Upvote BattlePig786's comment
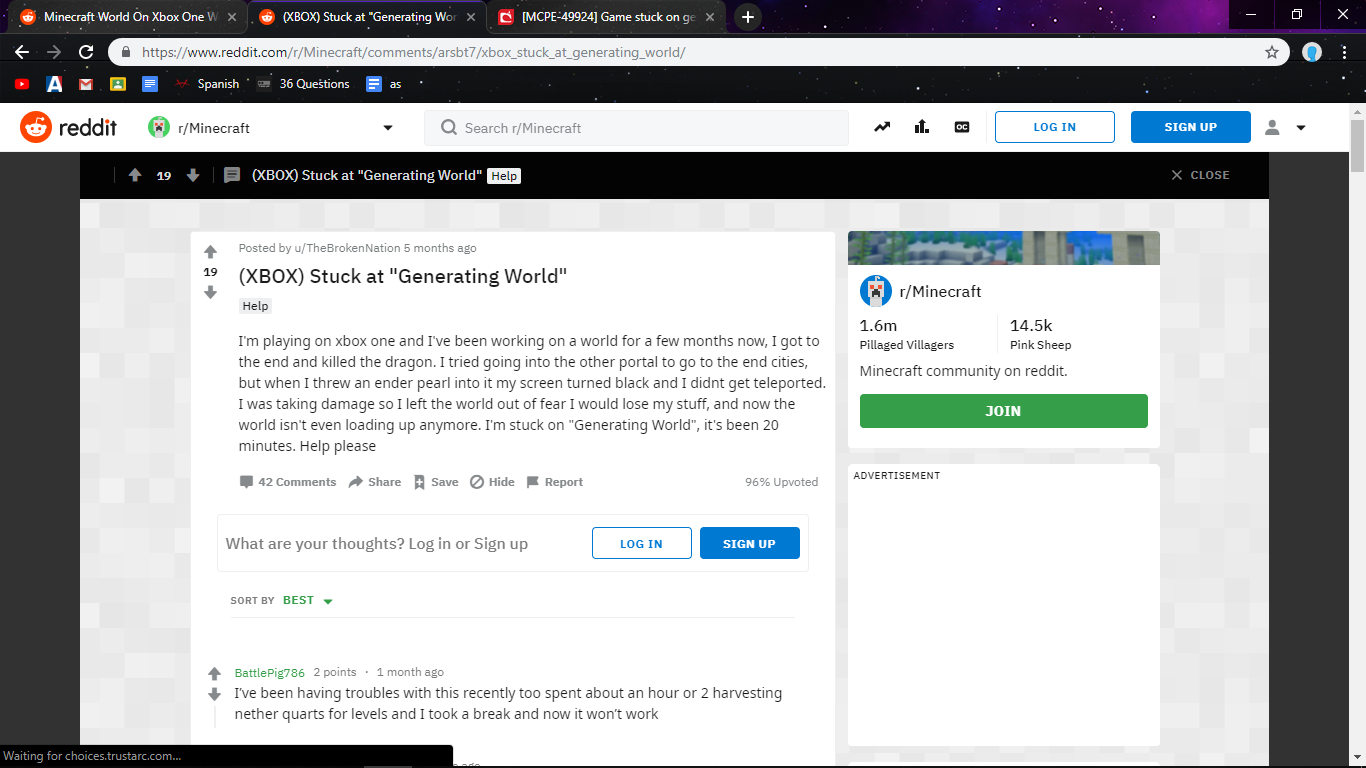The height and width of the screenshot is (768, 1366). (x=214, y=674)
